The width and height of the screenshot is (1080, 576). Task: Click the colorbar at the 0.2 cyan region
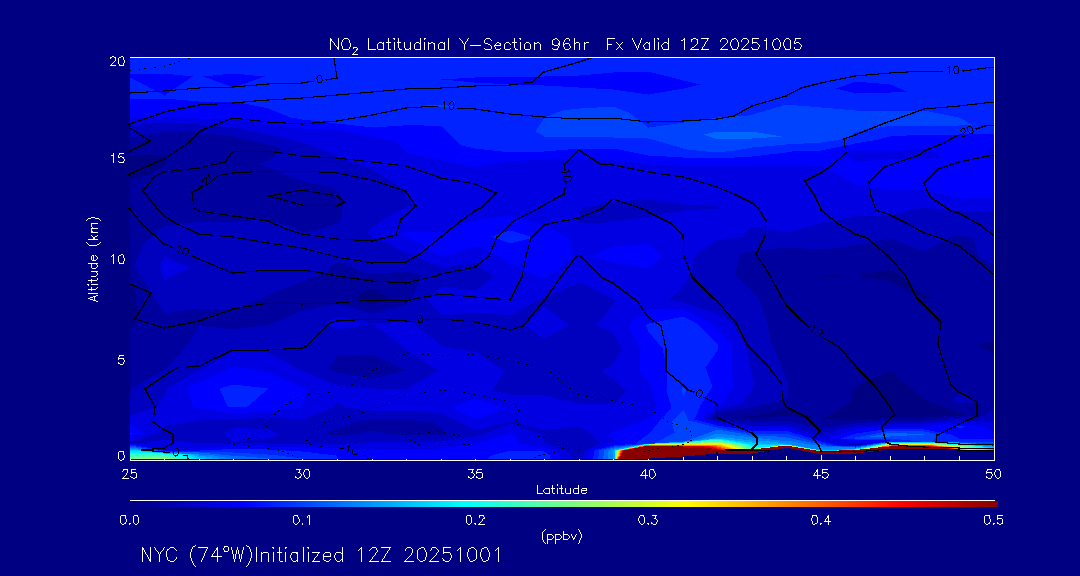pyautogui.click(x=476, y=503)
